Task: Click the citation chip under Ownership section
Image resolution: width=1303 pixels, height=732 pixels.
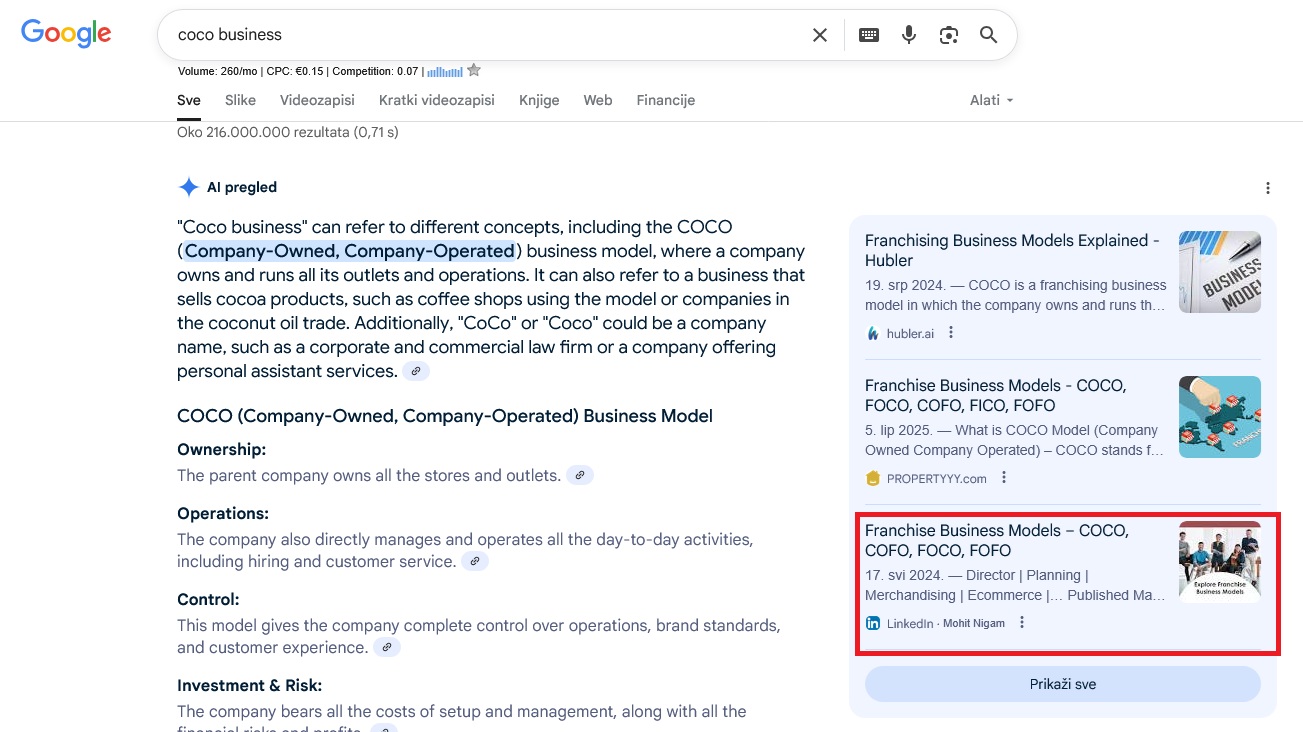Action: pyautogui.click(x=580, y=475)
